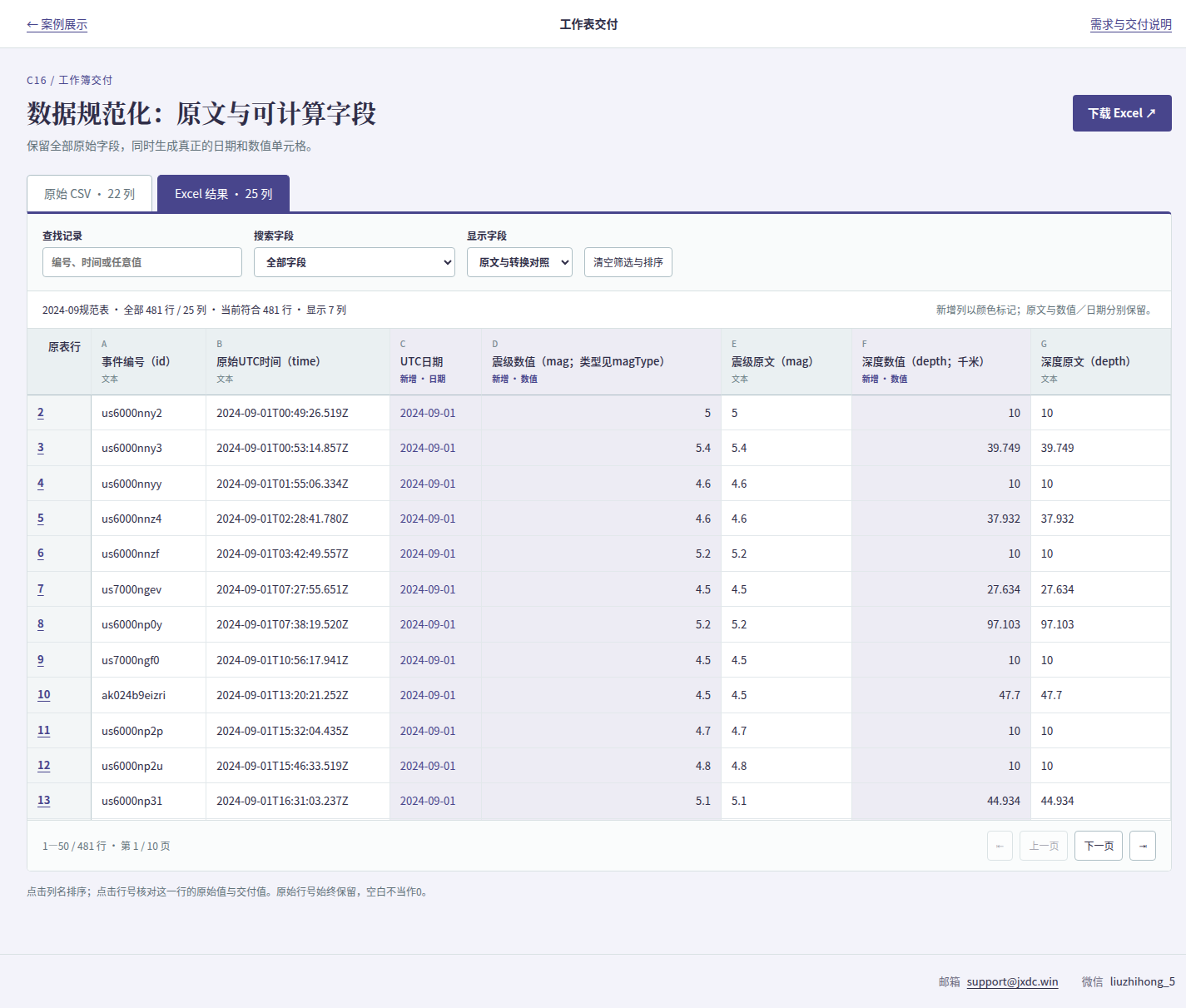Click time cell 2024-09-01T00:49:26.519Z

coord(297,413)
